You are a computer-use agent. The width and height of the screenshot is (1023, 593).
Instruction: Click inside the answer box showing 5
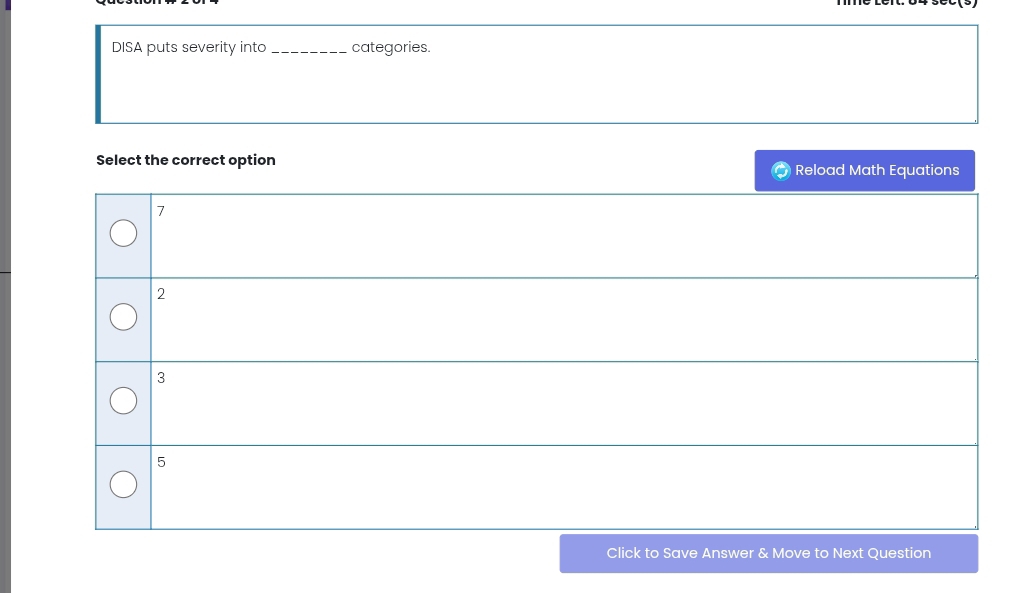tap(563, 487)
